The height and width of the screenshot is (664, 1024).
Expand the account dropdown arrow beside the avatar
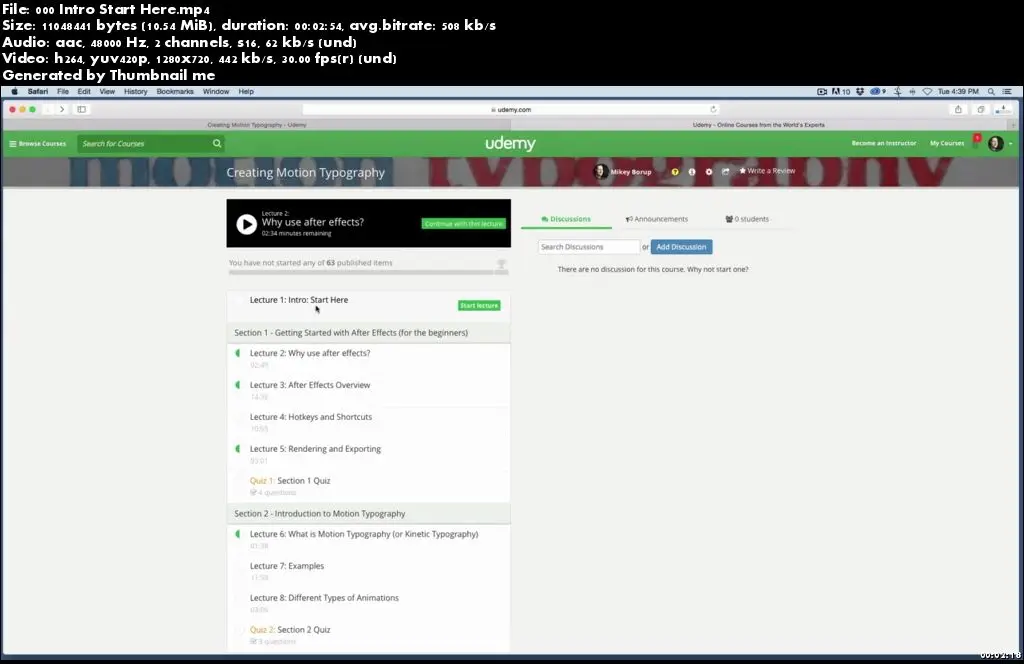point(1010,144)
